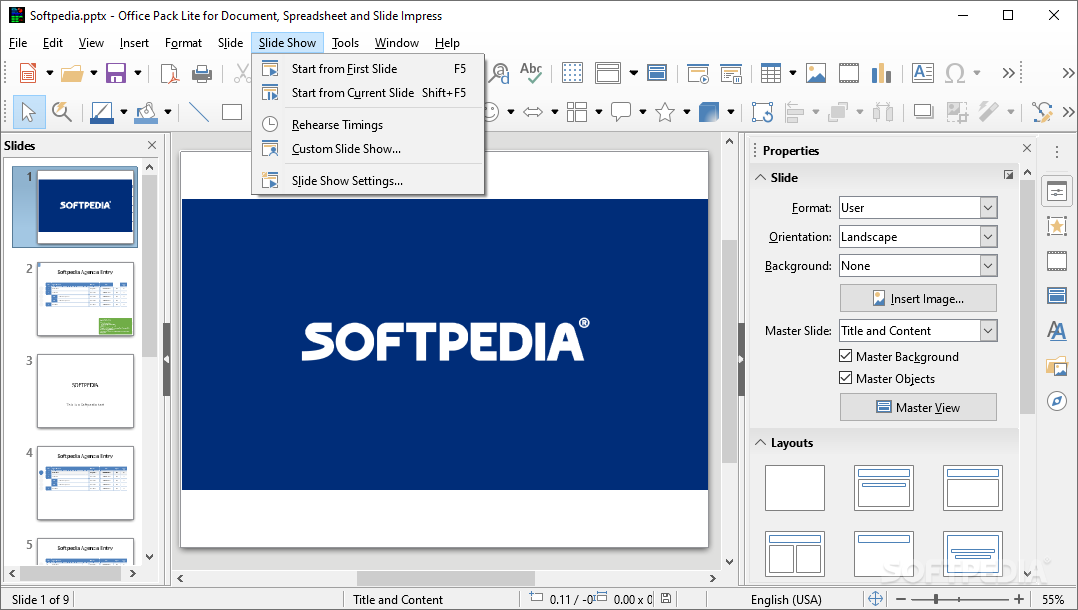Viewport: 1078px width, 610px height.
Task: Open the Line Color dropdown arrow
Action: 124,111
